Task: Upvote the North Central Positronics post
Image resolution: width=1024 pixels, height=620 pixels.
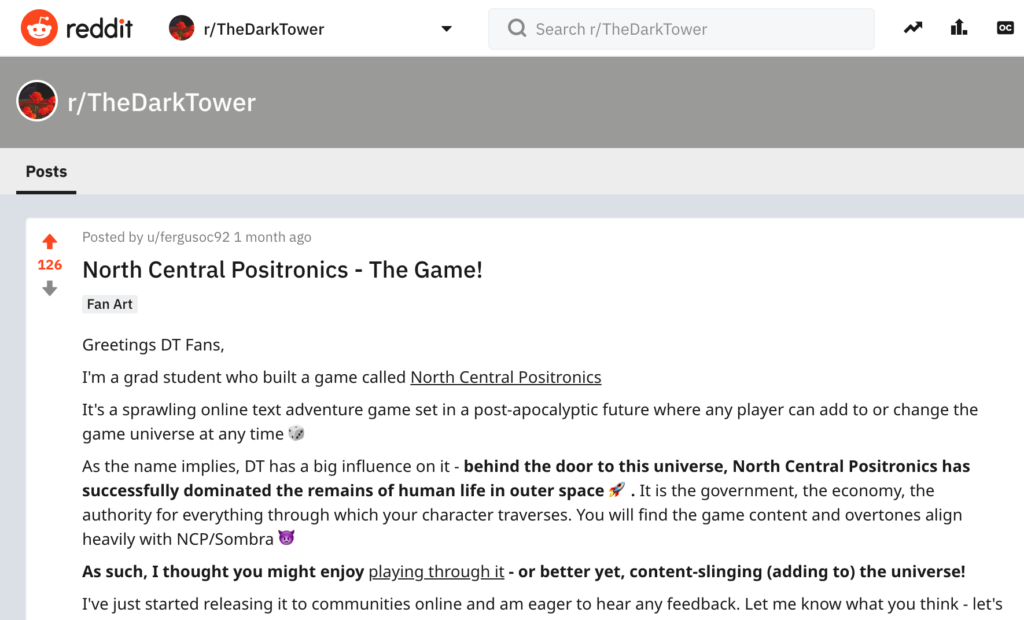Action: [49, 242]
